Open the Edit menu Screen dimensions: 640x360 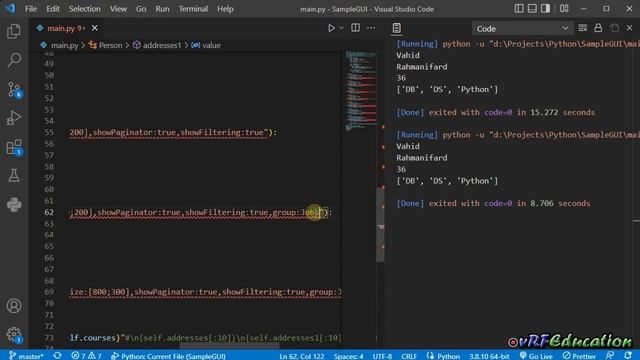53,9
